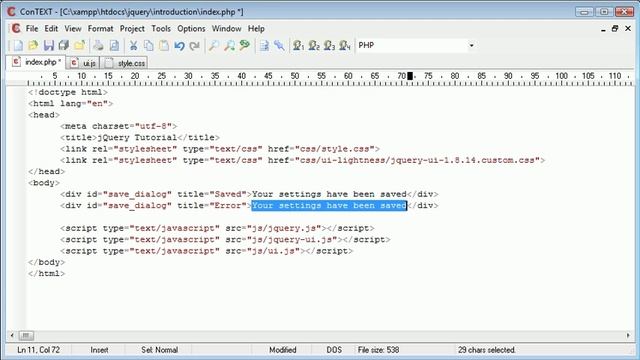The width and height of the screenshot is (640, 360).
Task: Click the 'DOS' file format status
Action: click(334, 350)
